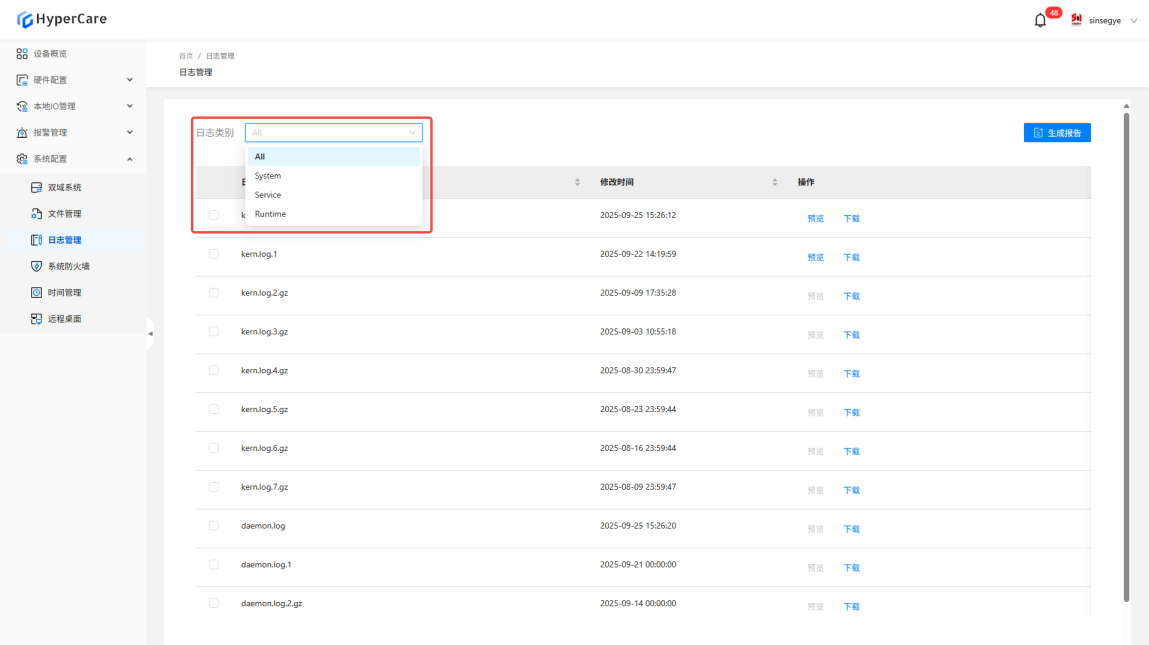Click the 时间管理 clock icon
Viewport: 1149px width, 645px height.
(36, 293)
